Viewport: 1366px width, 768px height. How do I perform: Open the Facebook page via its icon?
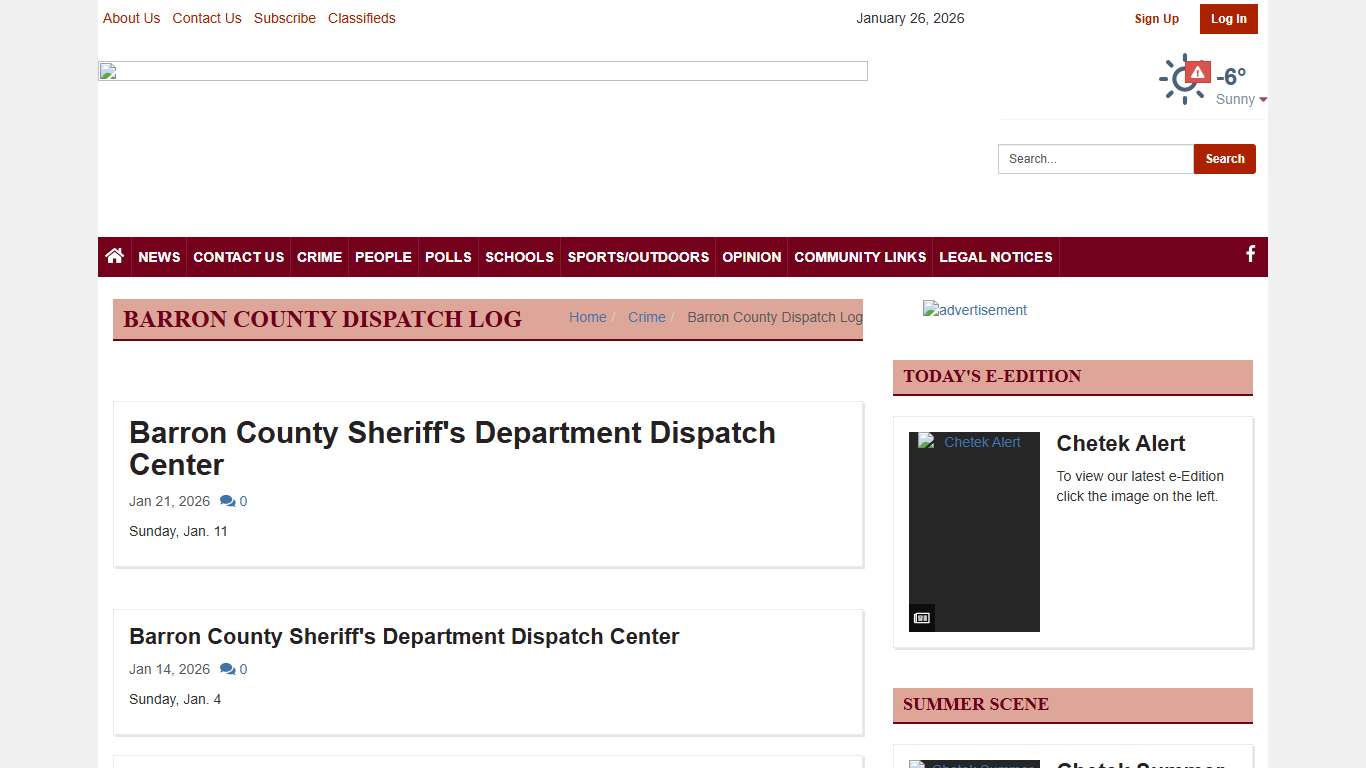coord(1249,254)
